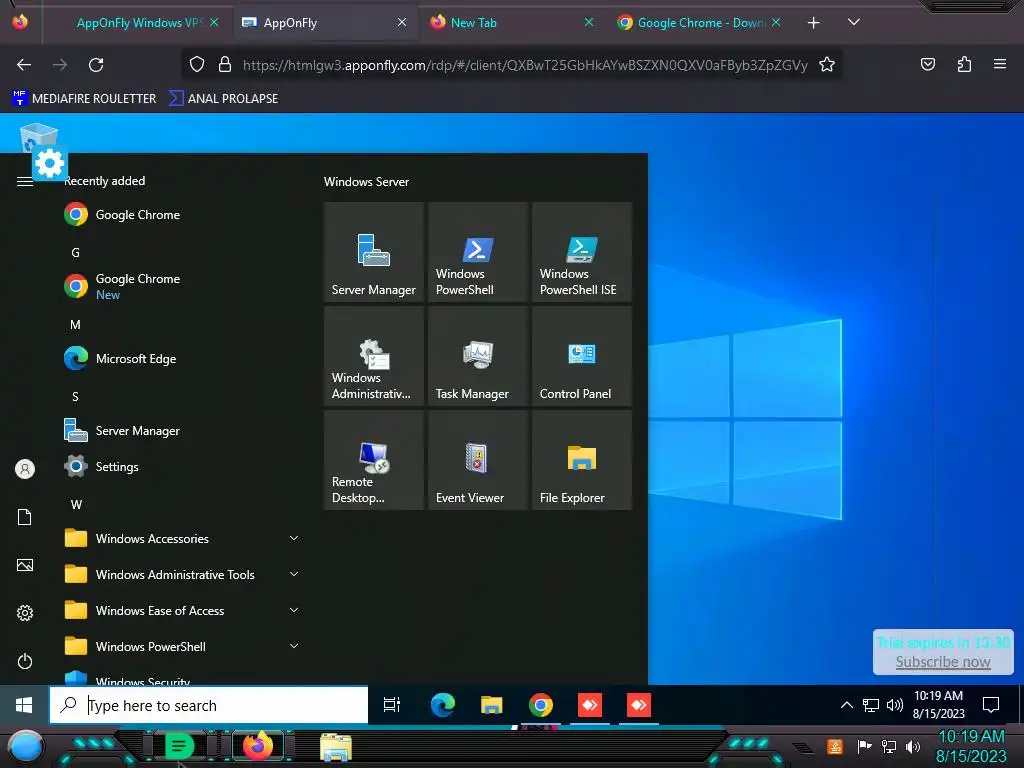
Task: Click the green notes app in host taskbar
Action: coord(179,746)
